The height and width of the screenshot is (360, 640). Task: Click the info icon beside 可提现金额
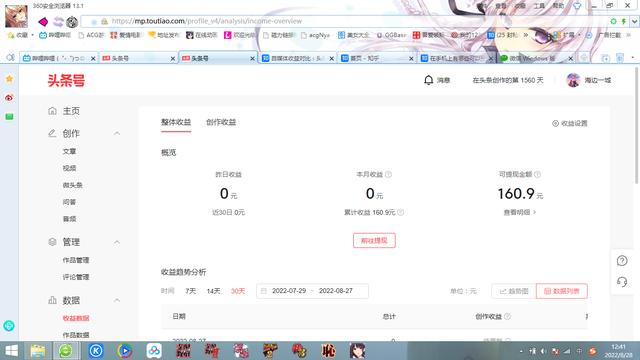(x=538, y=174)
